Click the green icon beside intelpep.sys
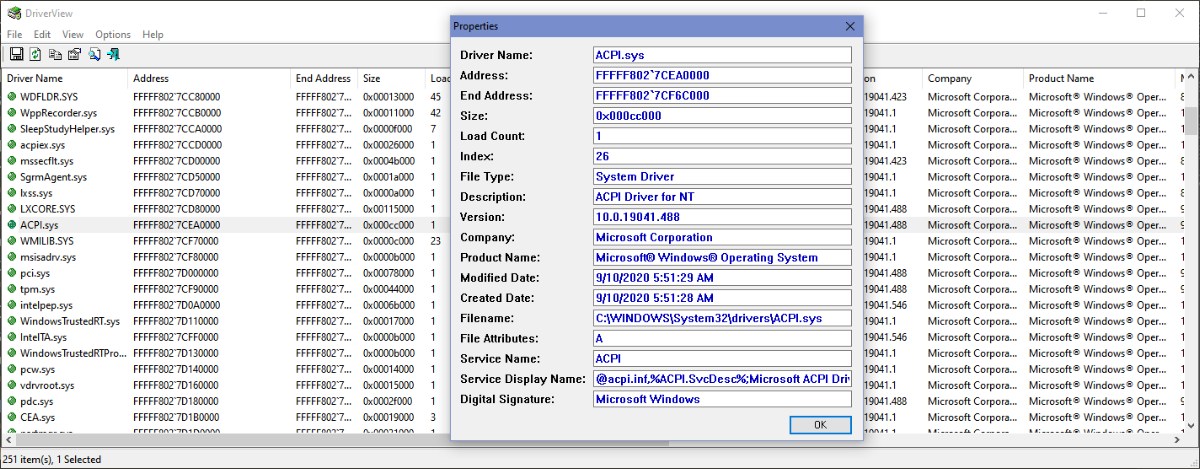 click(x=12, y=305)
